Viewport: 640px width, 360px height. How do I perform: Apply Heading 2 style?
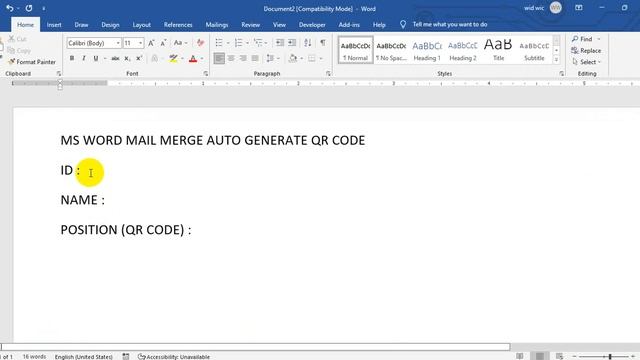[463, 51]
